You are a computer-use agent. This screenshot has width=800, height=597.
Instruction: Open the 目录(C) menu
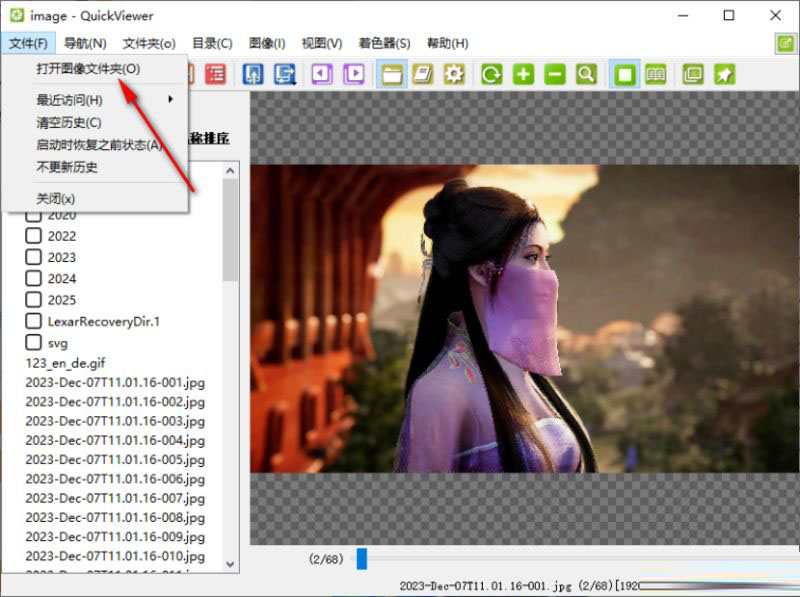point(212,43)
